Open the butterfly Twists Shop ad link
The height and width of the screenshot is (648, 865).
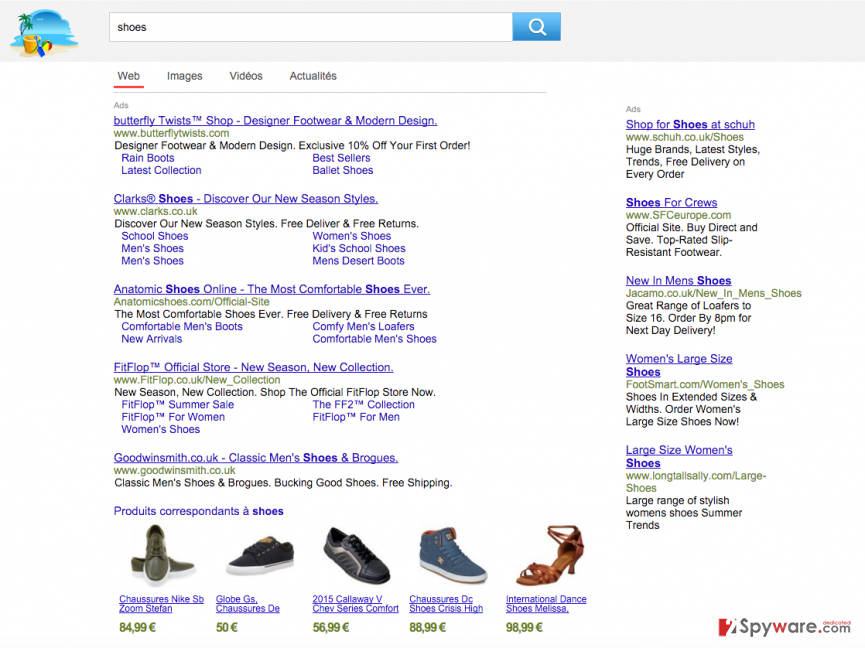point(275,120)
